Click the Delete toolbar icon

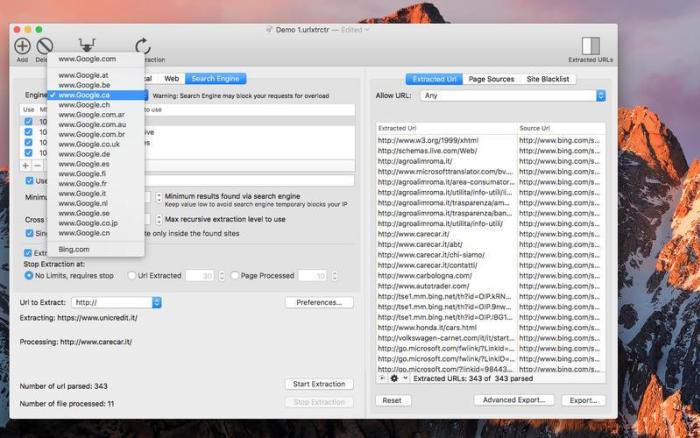45,46
